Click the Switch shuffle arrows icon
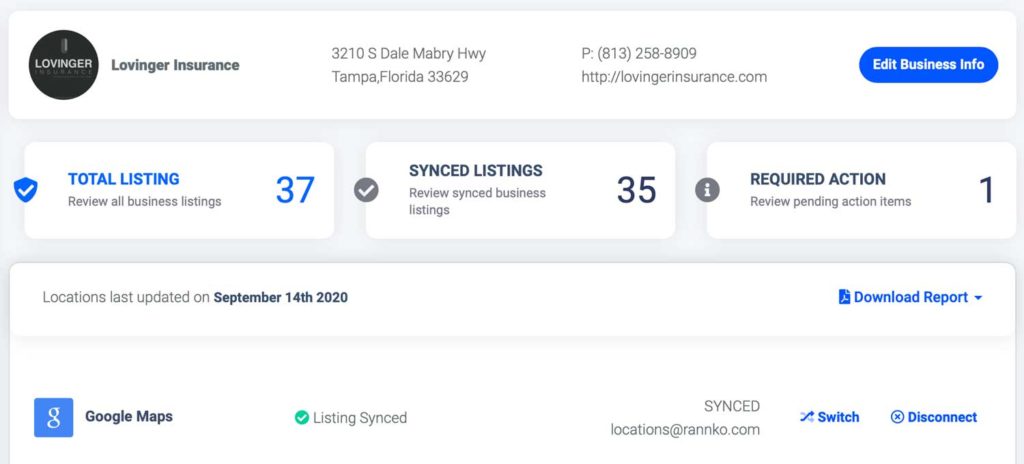This screenshot has width=1024, height=464. 807,417
